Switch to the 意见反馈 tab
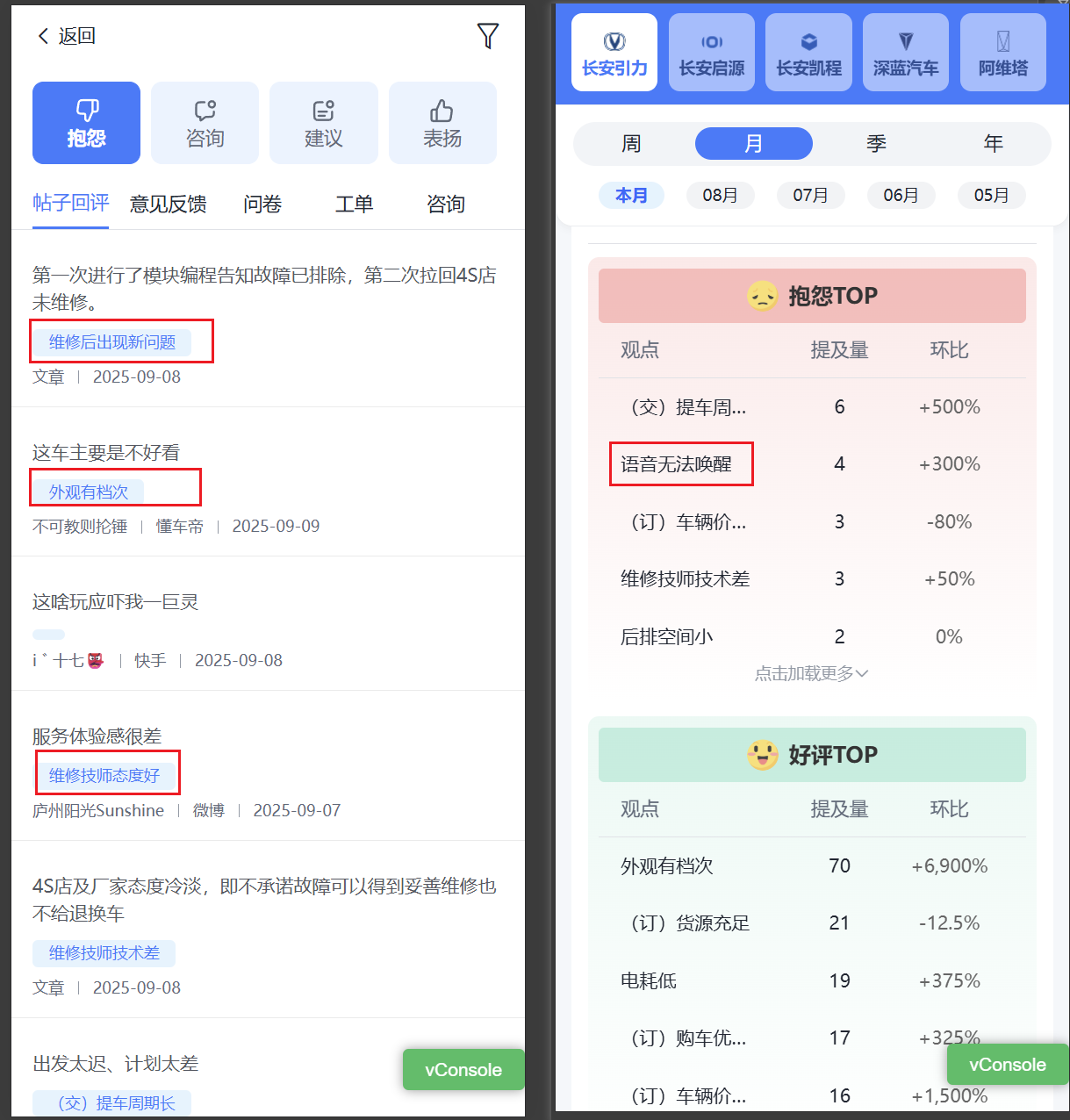The image size is (1070, 1120). pos(169,205)
